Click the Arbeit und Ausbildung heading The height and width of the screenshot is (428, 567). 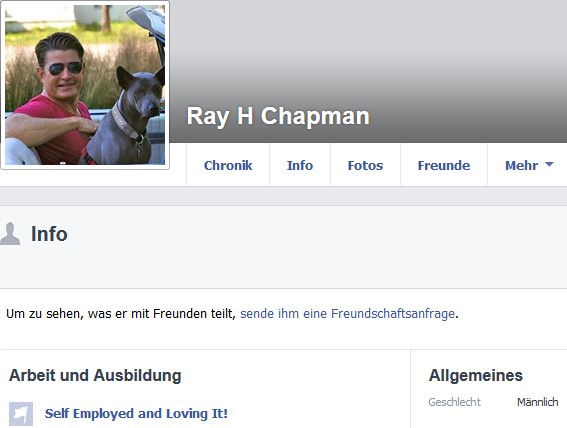pos(95,375)
